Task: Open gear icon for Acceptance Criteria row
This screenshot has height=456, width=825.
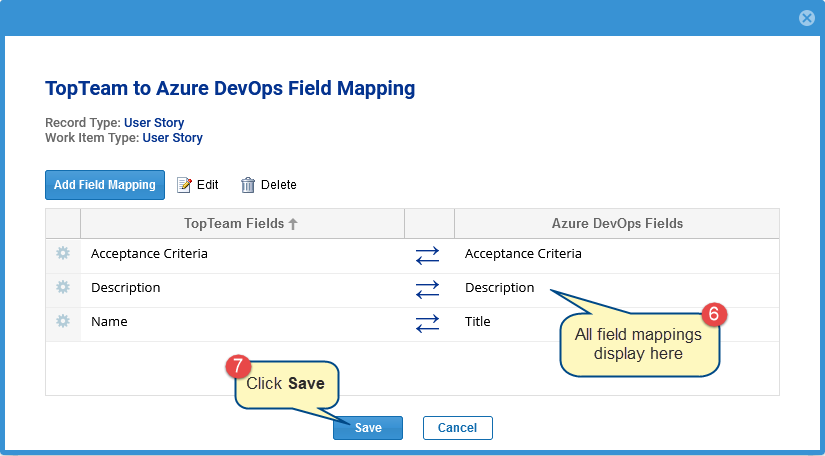Action: 63,254
